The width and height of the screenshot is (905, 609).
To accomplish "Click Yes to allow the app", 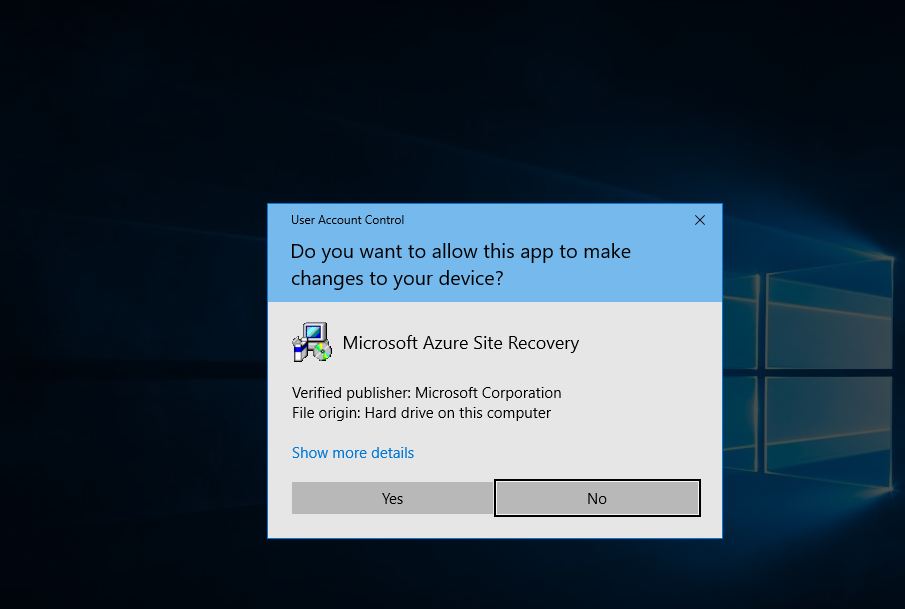I will point(392,498).
